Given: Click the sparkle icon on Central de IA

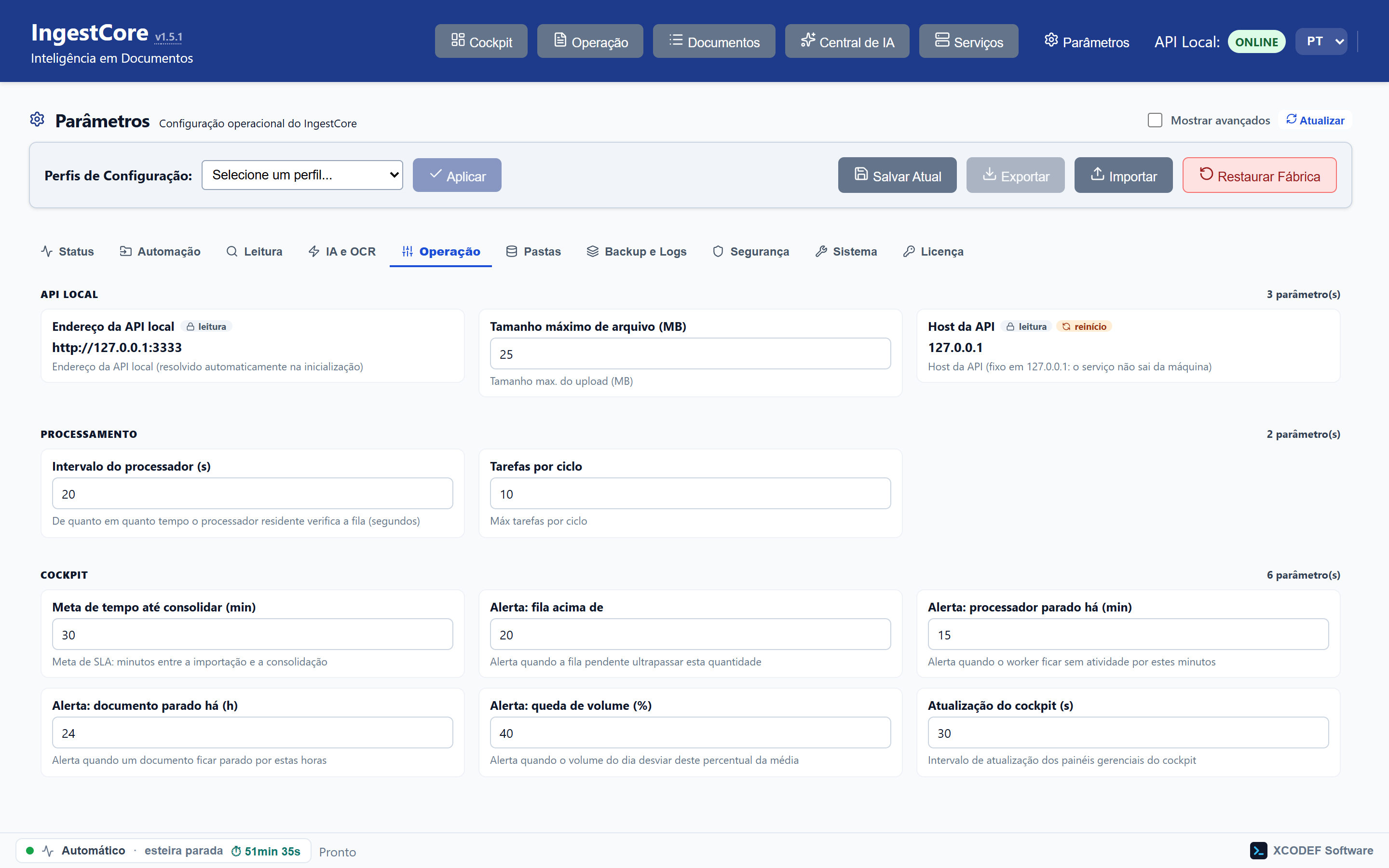Looking at the screenshot, I should [x=807, y=40].
